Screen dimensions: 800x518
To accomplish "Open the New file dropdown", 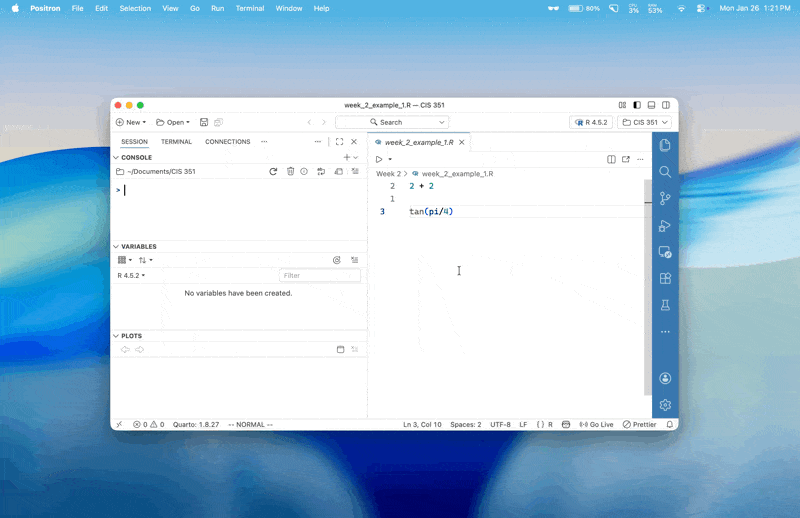I will [x=131, y=122].
